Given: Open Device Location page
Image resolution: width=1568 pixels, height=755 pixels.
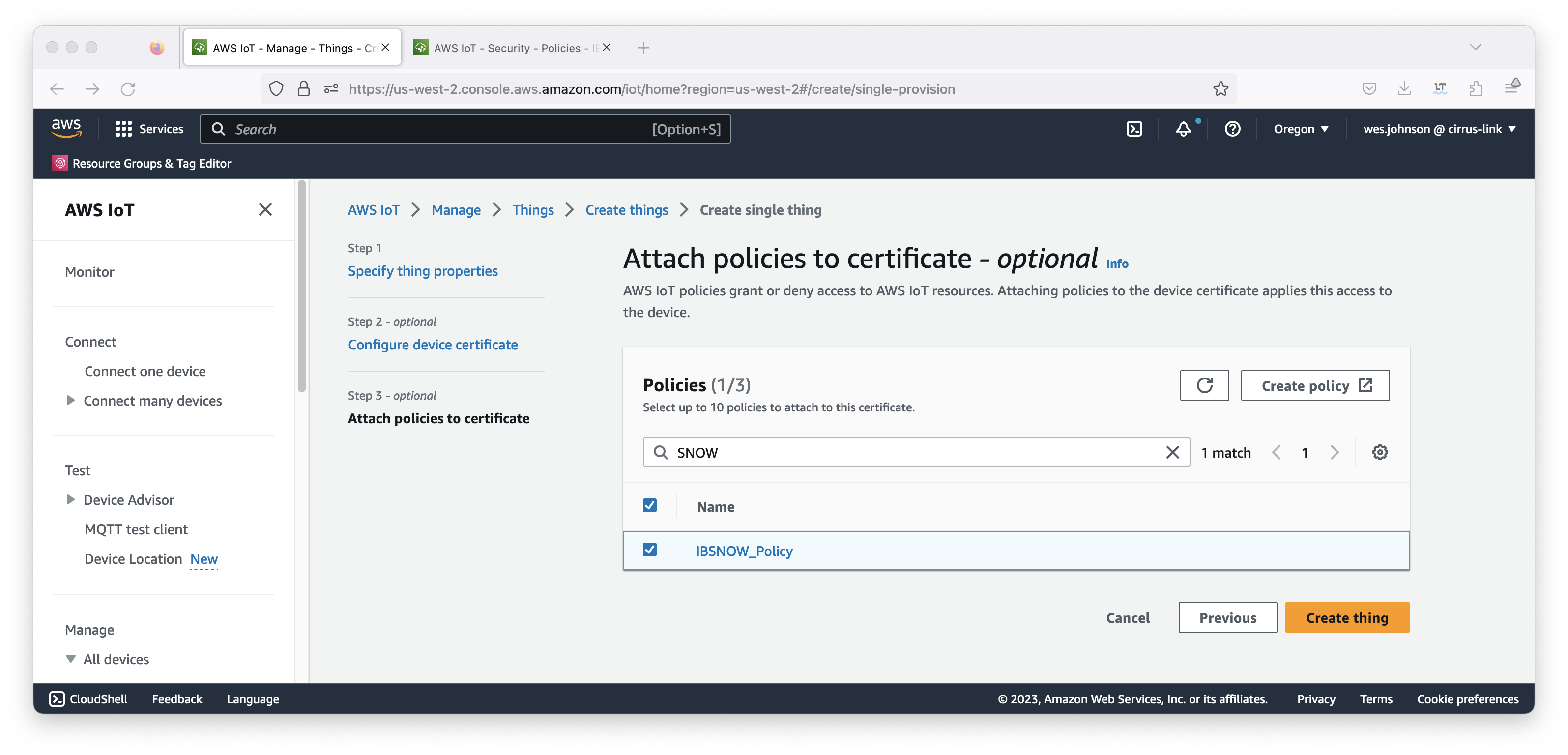Looking at the screenshot, I should [x=133, y=558].
